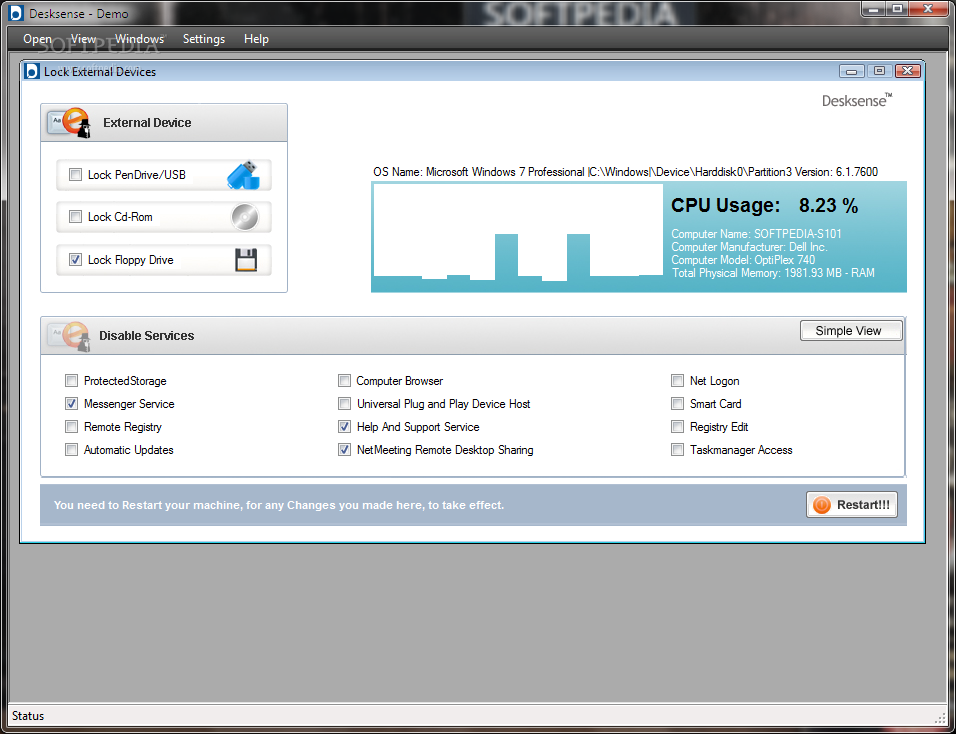Uncheck NetMeeting Remote Desktop Sharing

pyautogui.click(x=344, y=450)
